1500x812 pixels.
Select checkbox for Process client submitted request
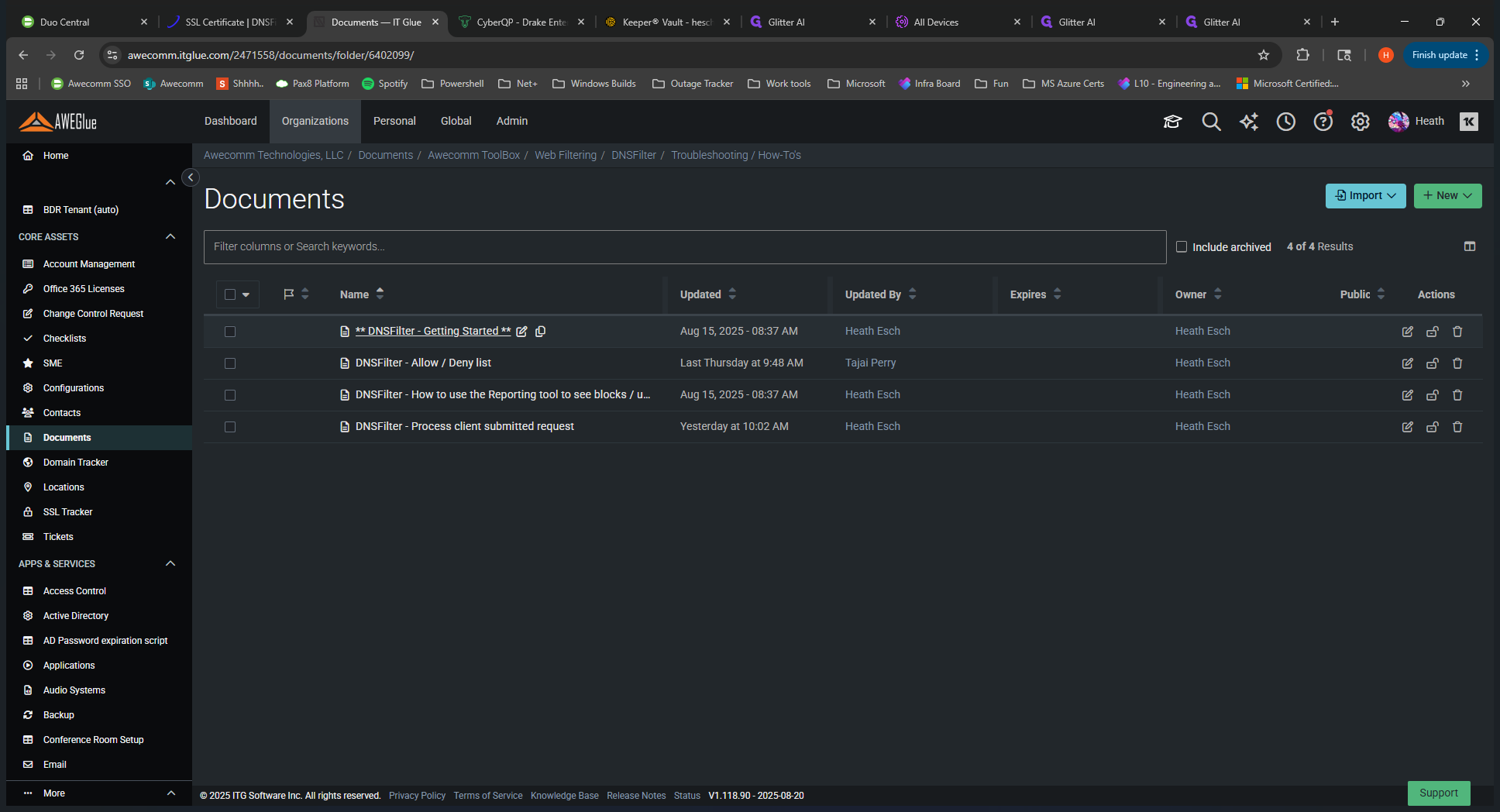[x=230, y=427]
